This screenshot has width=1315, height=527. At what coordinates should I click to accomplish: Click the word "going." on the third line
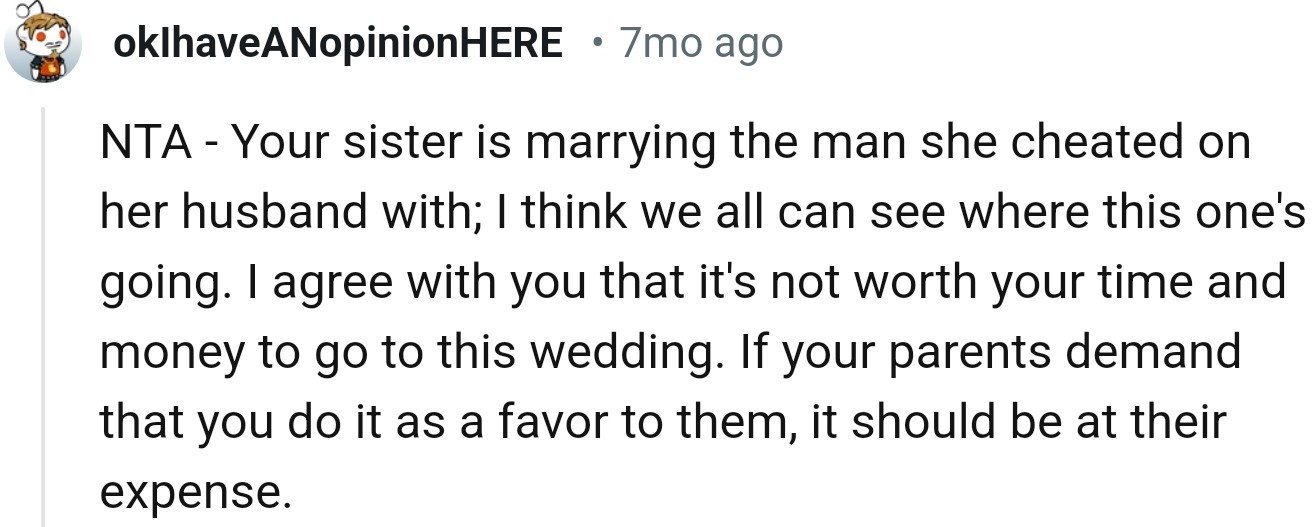click(153, 284)
